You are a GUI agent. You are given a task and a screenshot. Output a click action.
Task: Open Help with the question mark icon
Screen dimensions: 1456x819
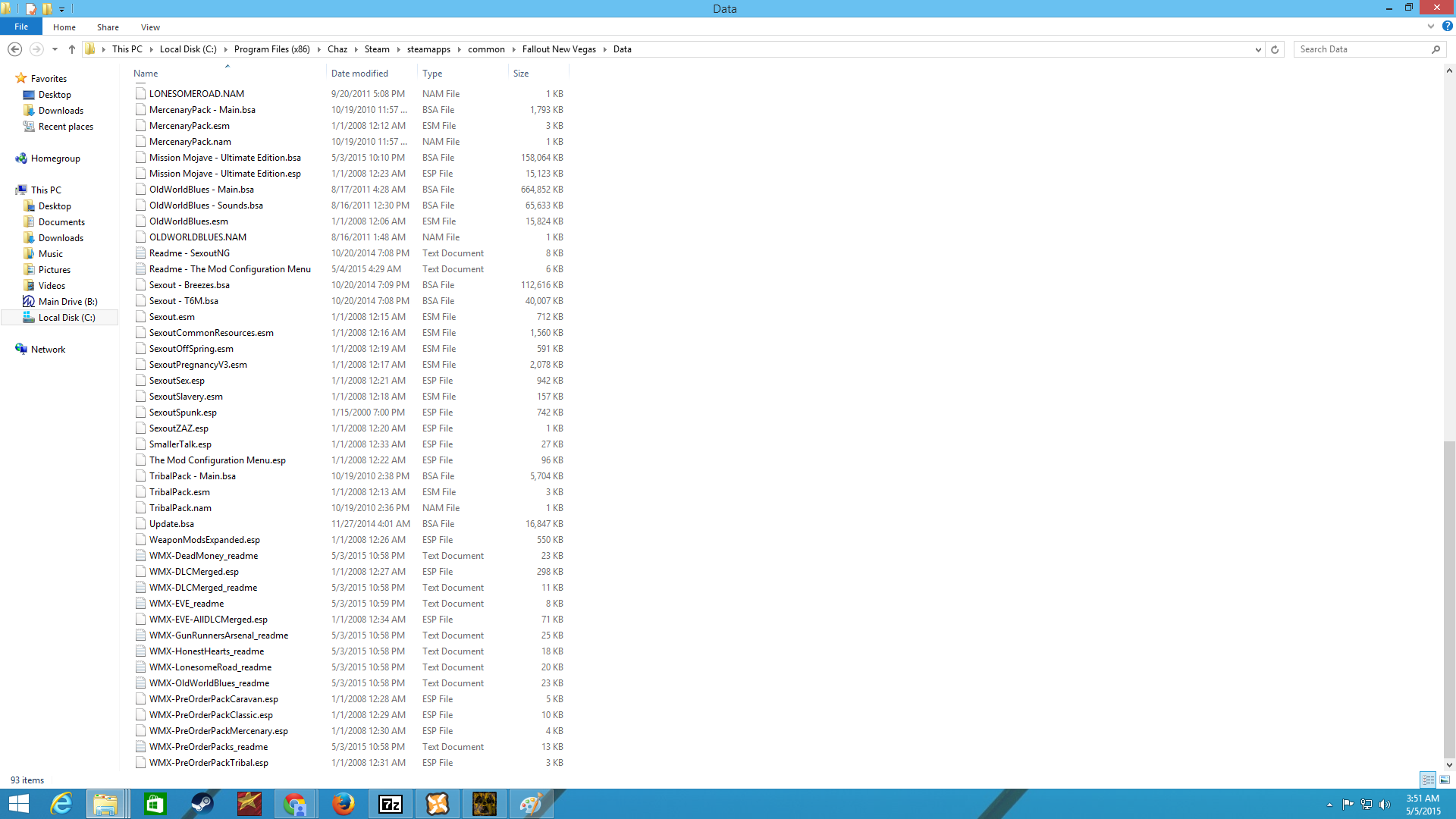pos(1447,26)
